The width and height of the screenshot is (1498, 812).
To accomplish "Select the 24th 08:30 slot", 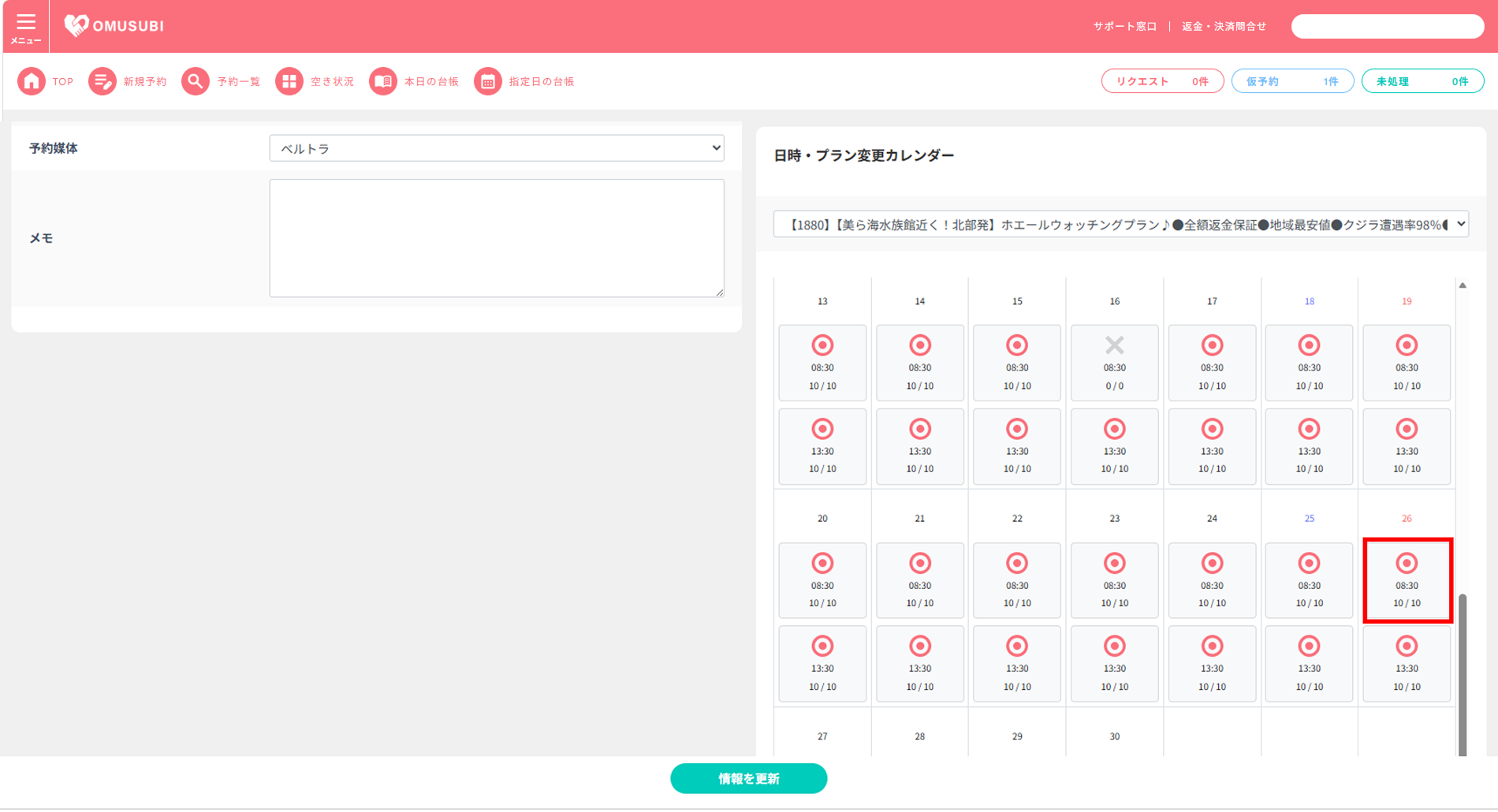I will pos(1212,580).
